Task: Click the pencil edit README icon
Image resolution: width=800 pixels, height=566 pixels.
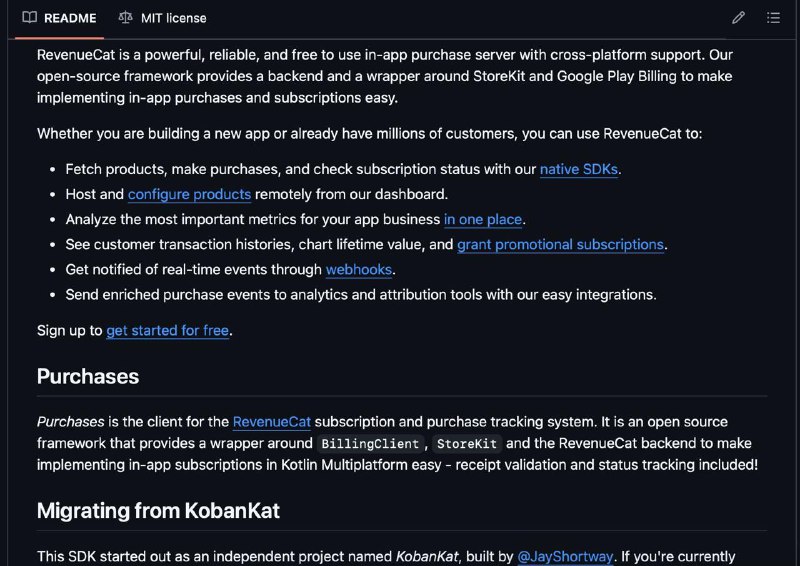Action: (738, 18)
